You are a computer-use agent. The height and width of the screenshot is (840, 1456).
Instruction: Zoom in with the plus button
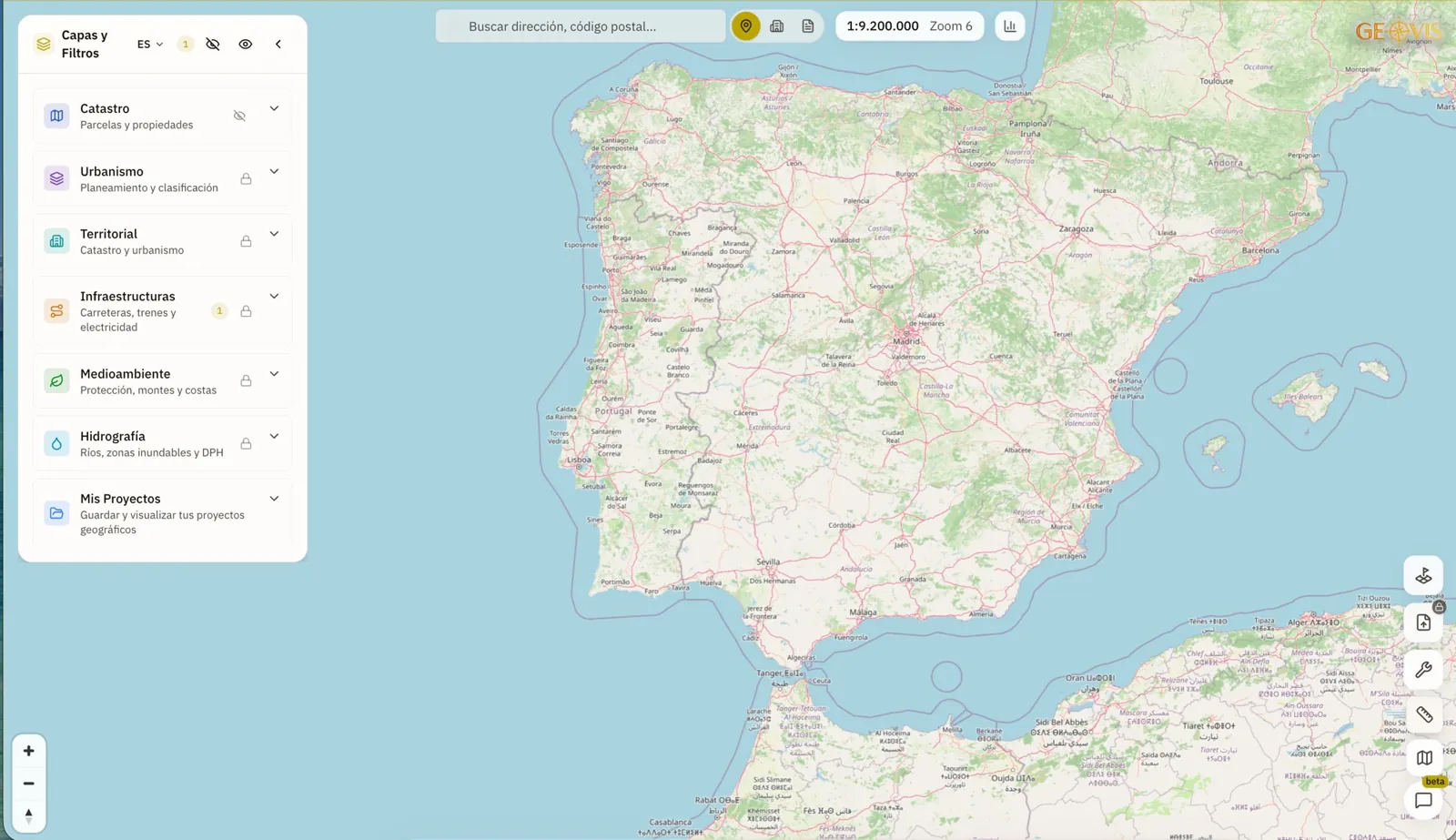(x=29, y=751)
